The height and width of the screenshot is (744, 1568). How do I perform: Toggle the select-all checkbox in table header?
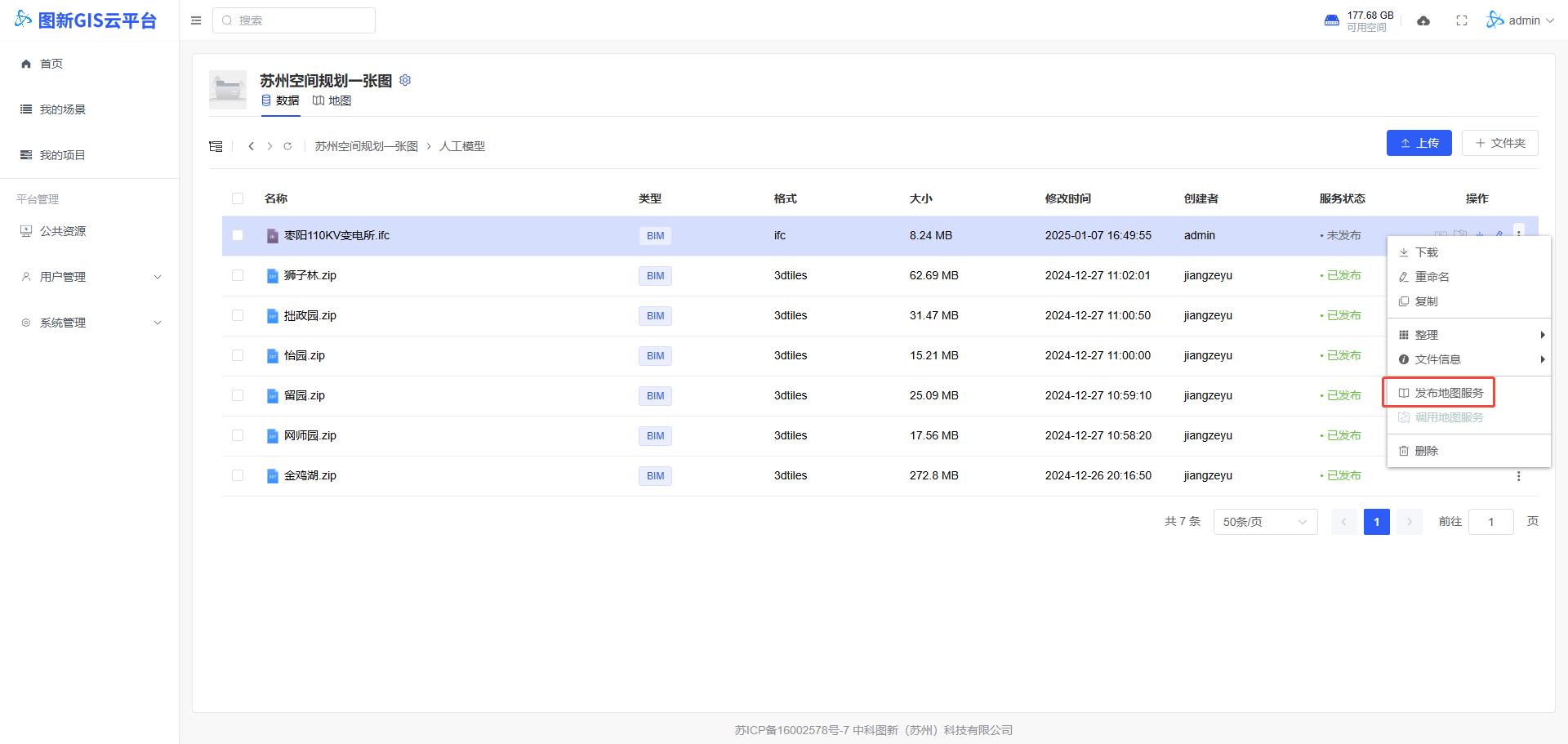238,198
